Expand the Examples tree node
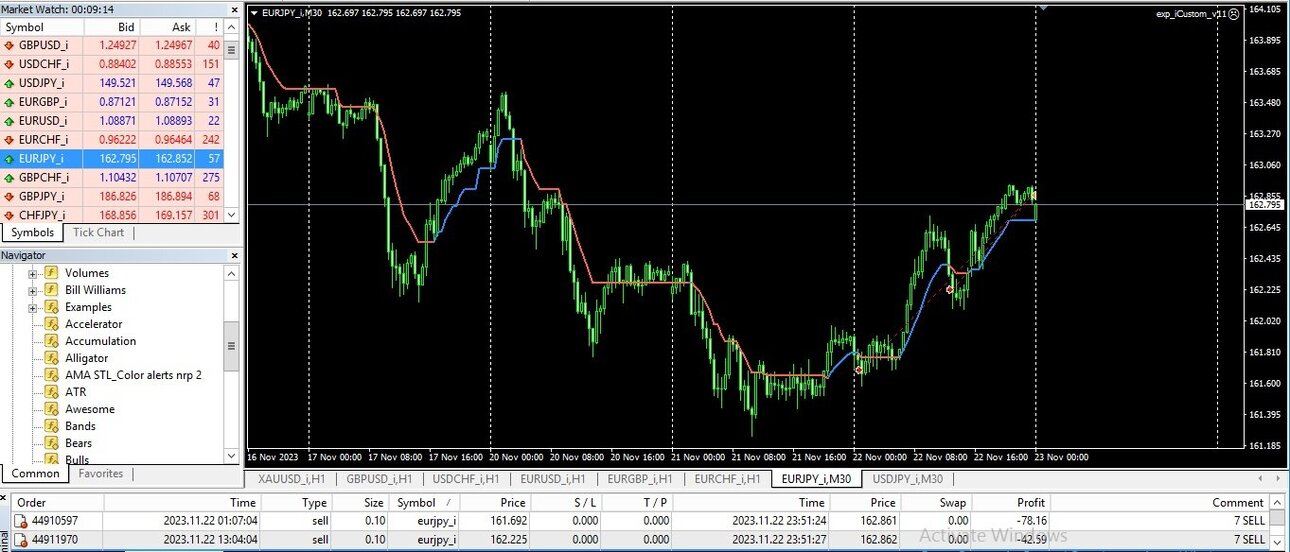 (x=33, y=307)
